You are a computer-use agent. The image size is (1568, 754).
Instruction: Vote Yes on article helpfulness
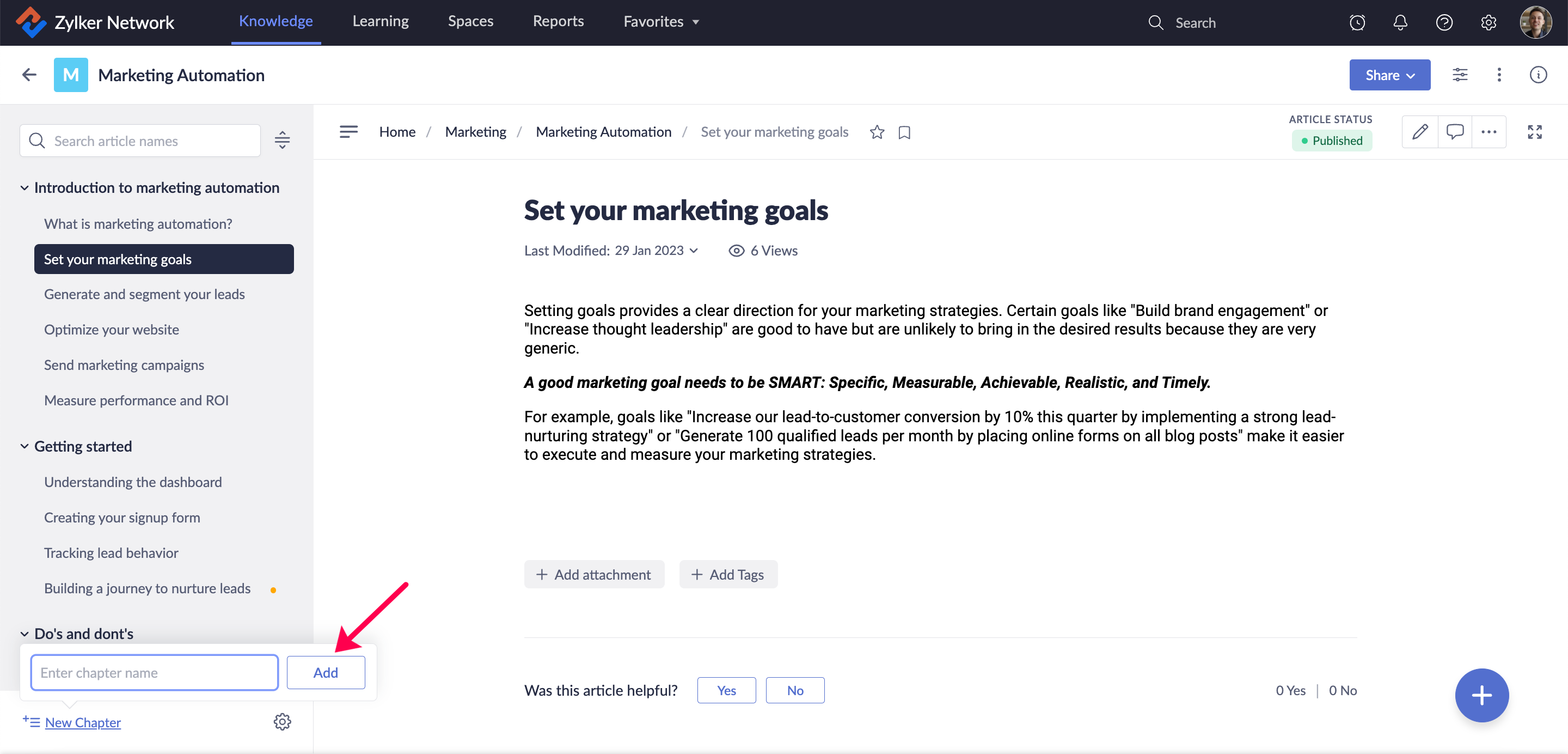[x=726, y=690]
